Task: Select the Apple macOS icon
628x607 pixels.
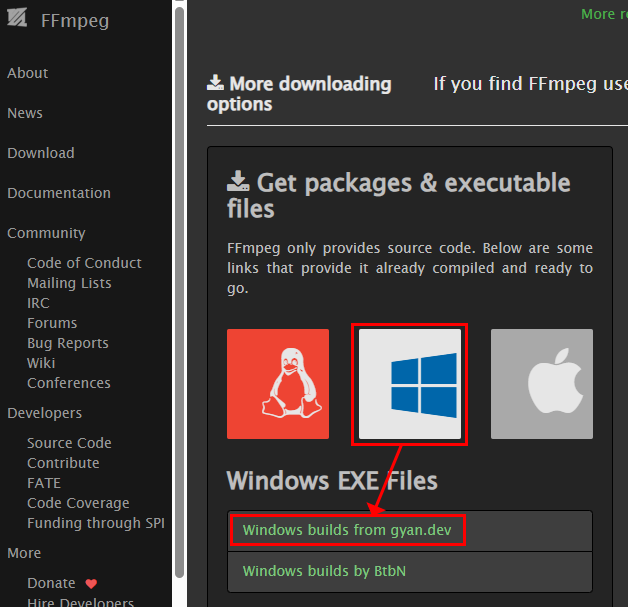Action: coord(542,384)
